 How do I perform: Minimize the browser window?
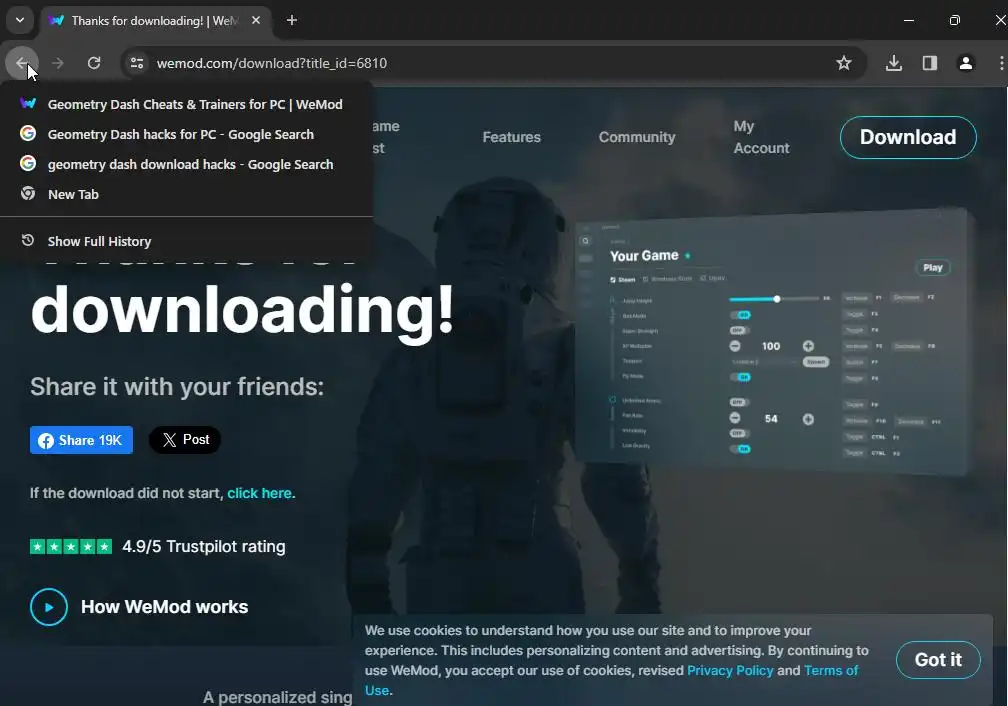908,21
